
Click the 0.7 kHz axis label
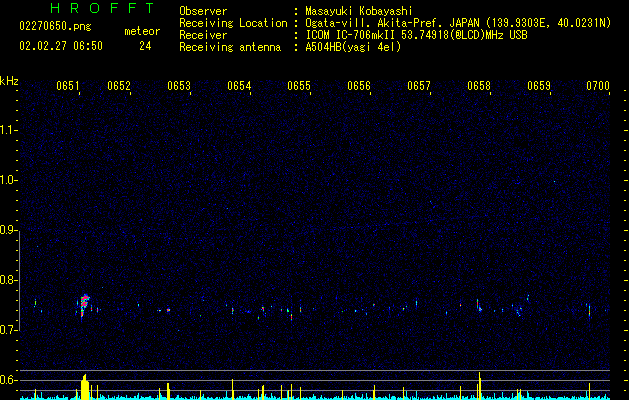9,330
